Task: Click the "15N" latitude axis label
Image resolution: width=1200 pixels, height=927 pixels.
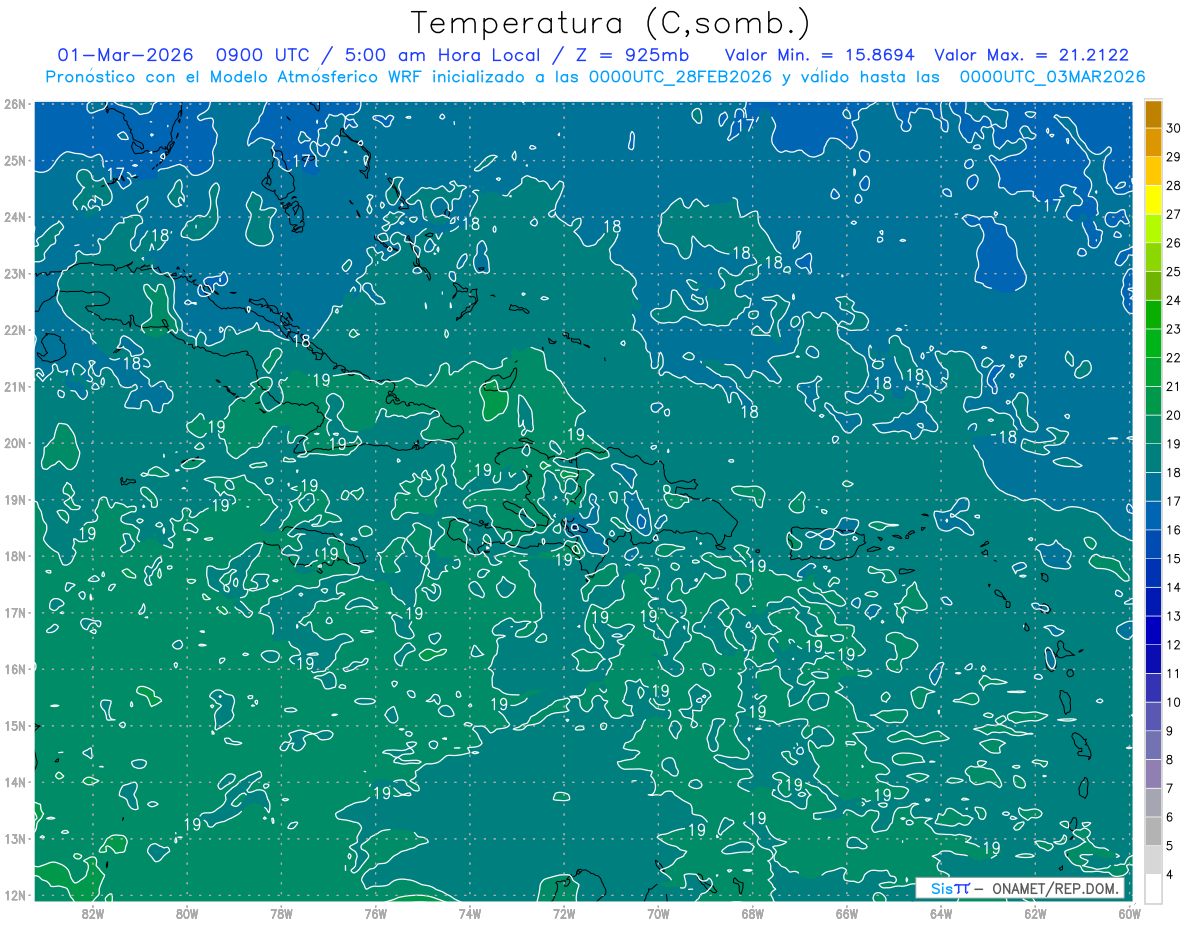Action: point(15,726)
